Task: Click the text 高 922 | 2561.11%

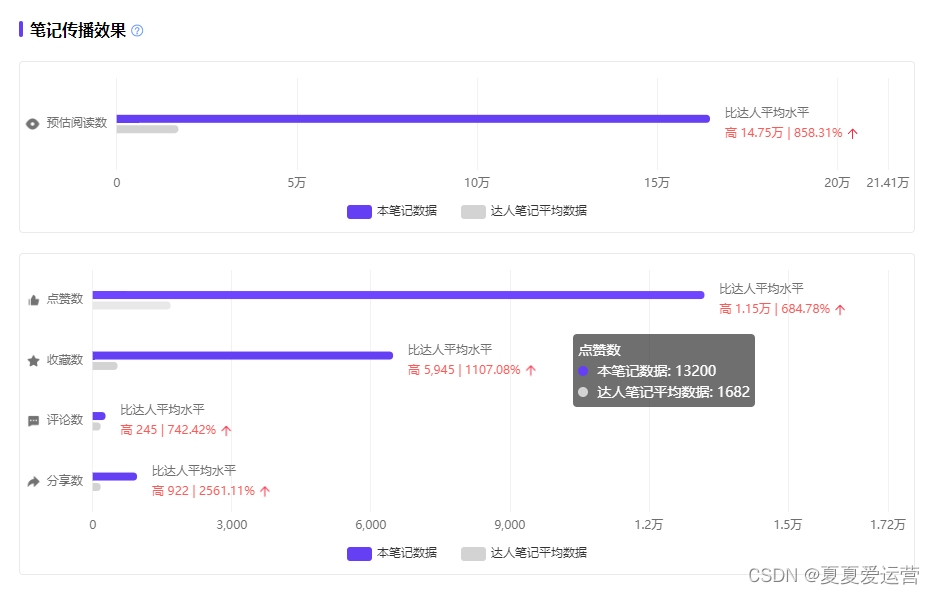Action: [x=203, y=491]
